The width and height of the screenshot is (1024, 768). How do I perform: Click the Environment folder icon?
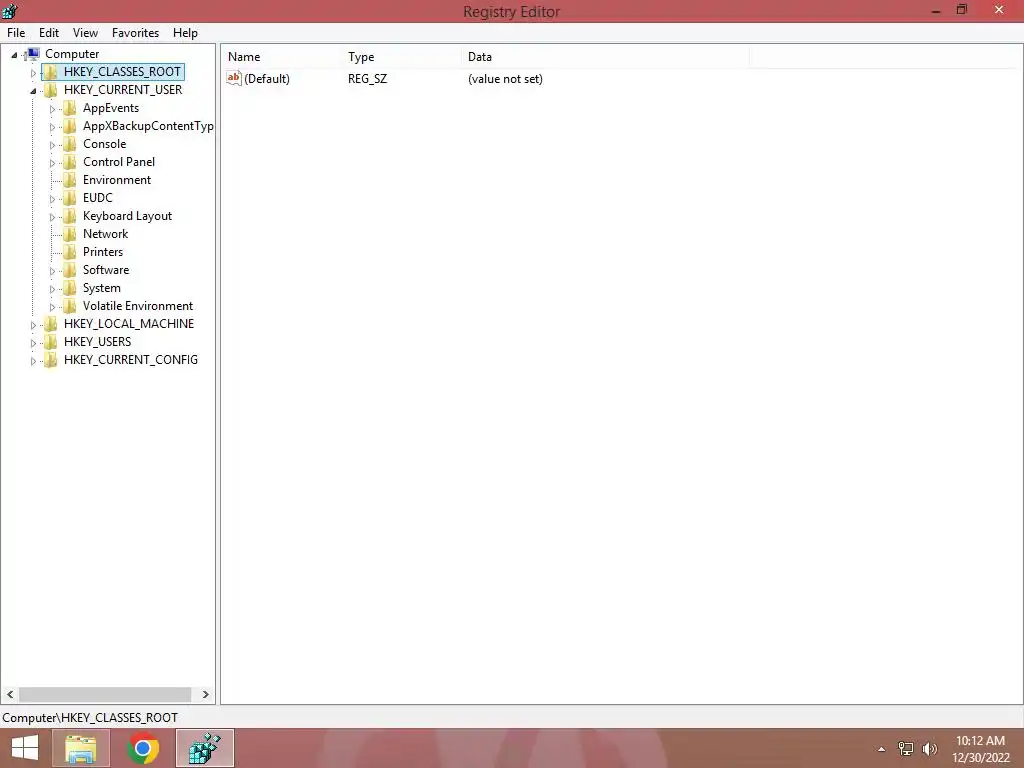pyautogui.click(x=70, y=180)
